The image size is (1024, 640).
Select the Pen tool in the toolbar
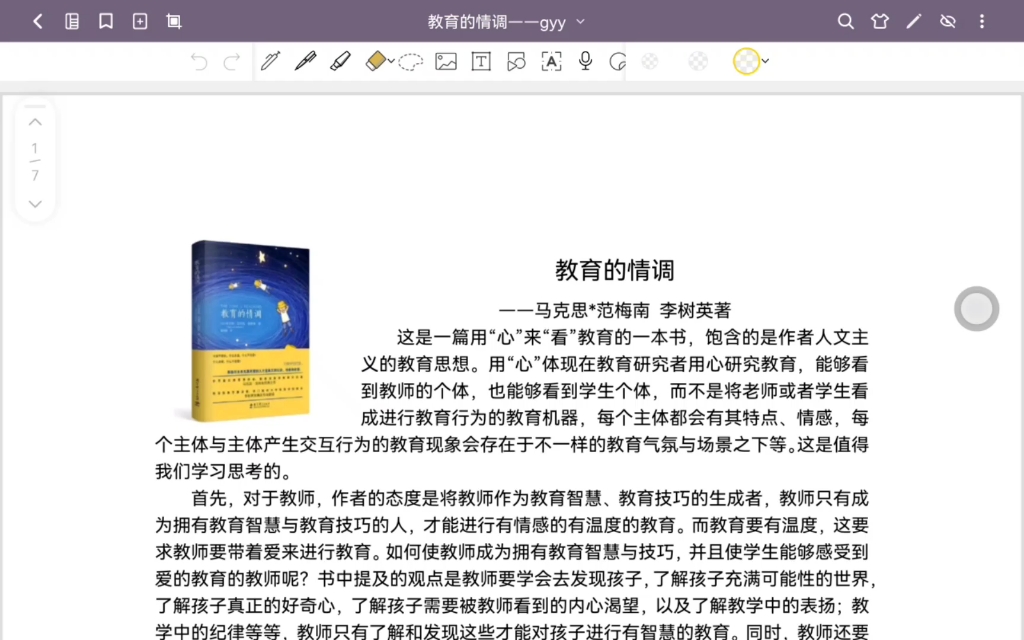point(303,61)
